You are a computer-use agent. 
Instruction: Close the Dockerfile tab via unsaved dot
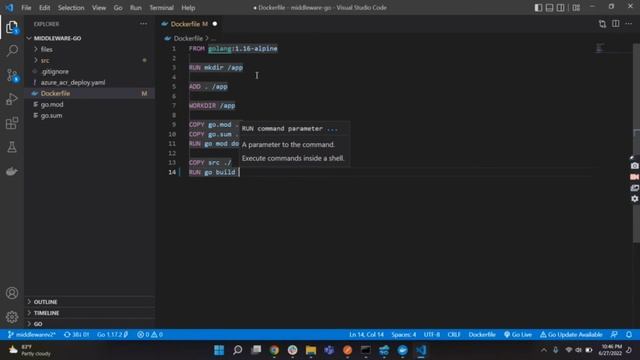(x=215, y=24)
